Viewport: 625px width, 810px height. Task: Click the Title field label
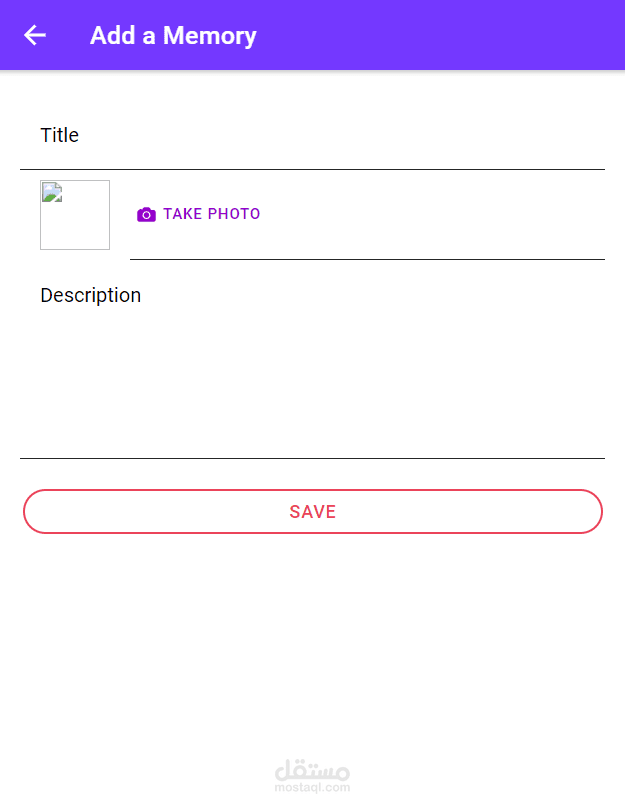click(60, 135)
